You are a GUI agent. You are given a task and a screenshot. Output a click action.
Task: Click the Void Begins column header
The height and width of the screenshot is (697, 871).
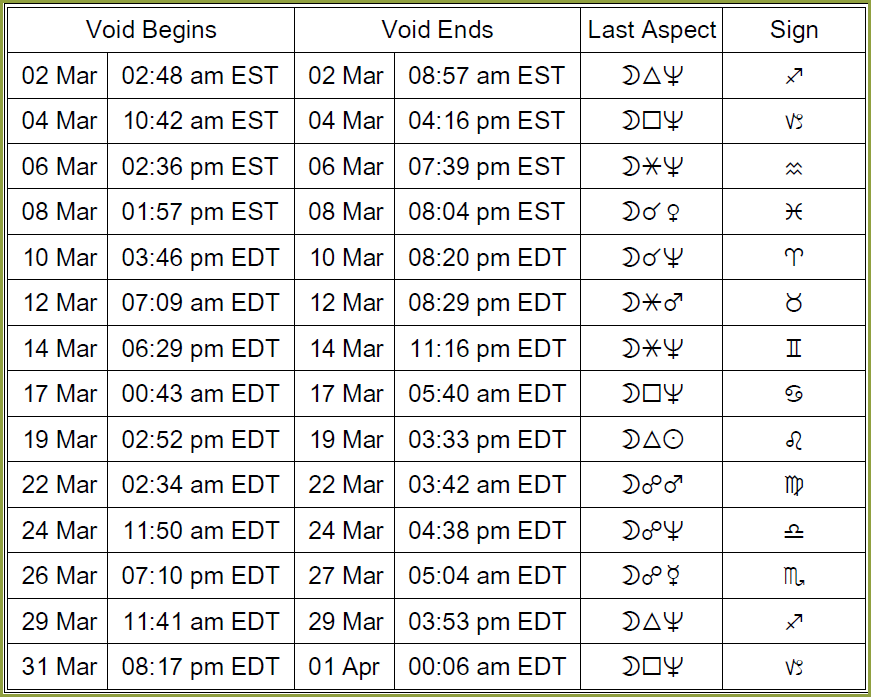click(151, 29)
